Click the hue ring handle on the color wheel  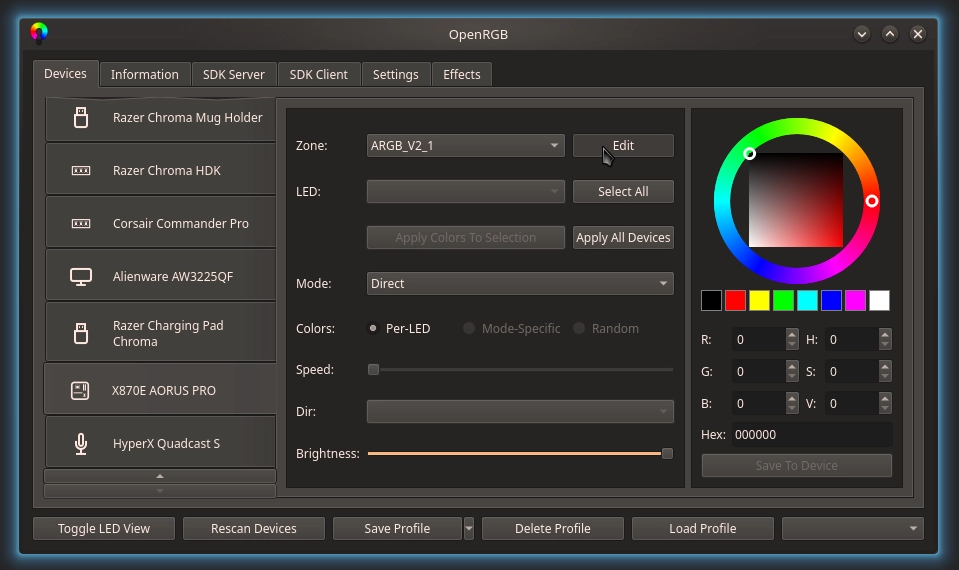tap(872, 201)
